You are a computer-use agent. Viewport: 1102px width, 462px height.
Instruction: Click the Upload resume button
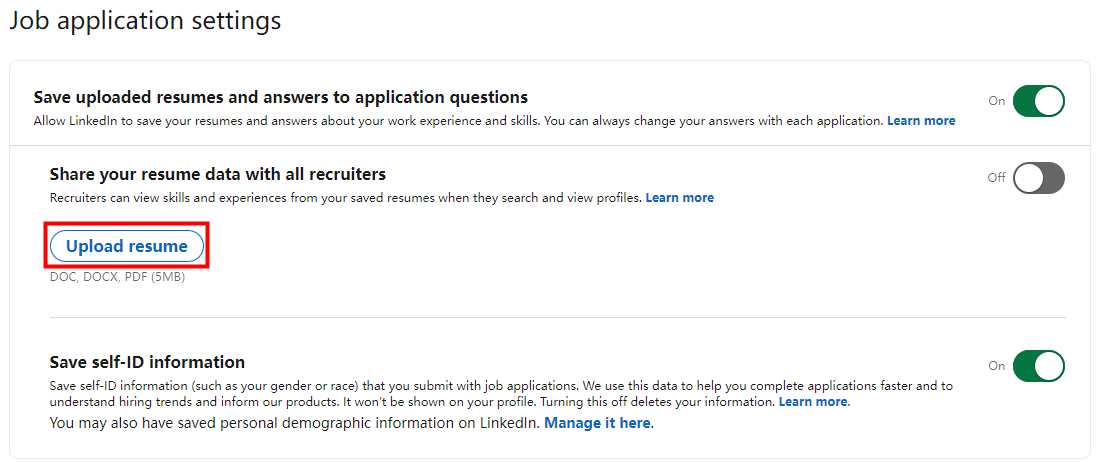[127, 246]
